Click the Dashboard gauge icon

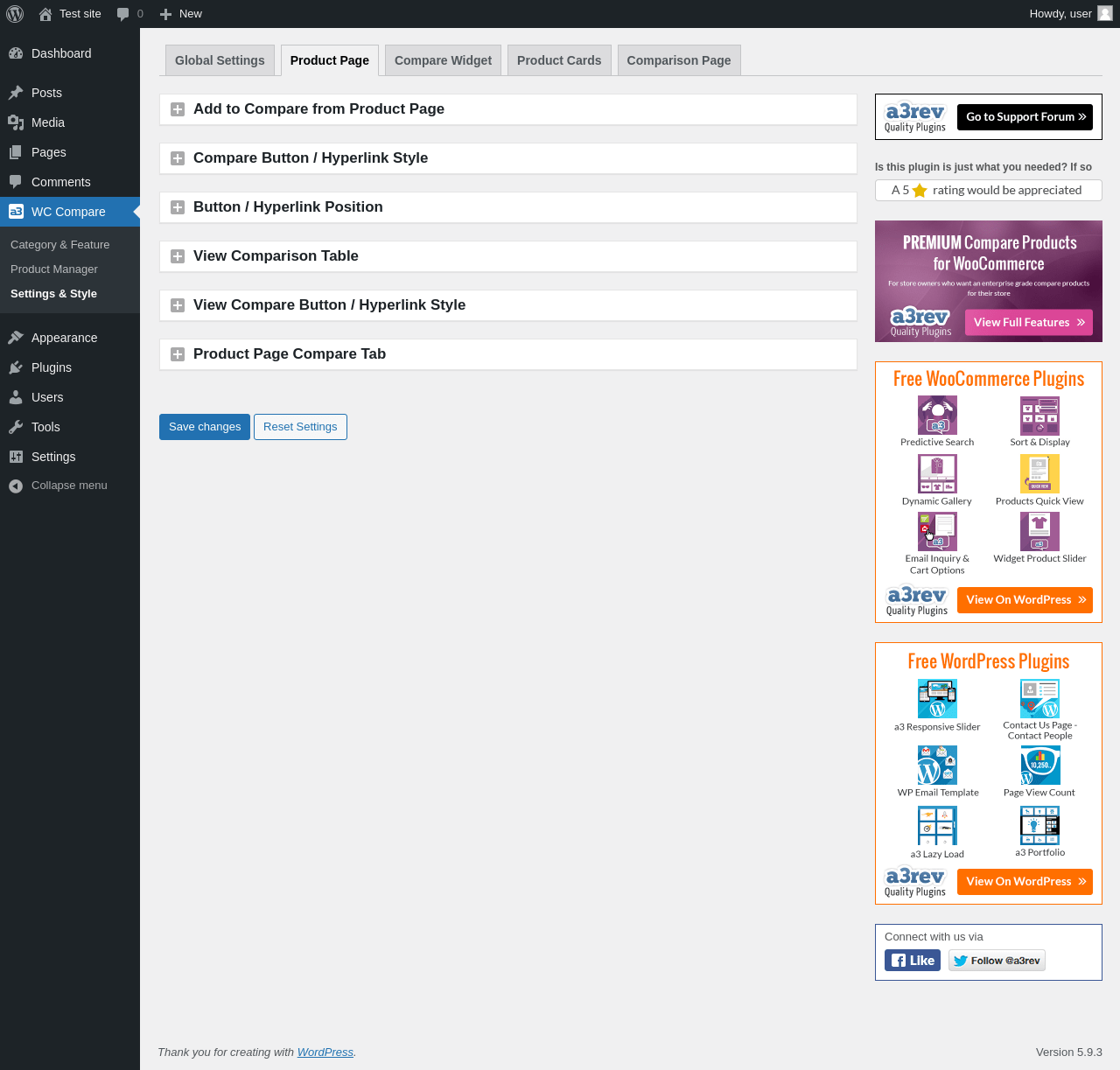pos(16,53)
